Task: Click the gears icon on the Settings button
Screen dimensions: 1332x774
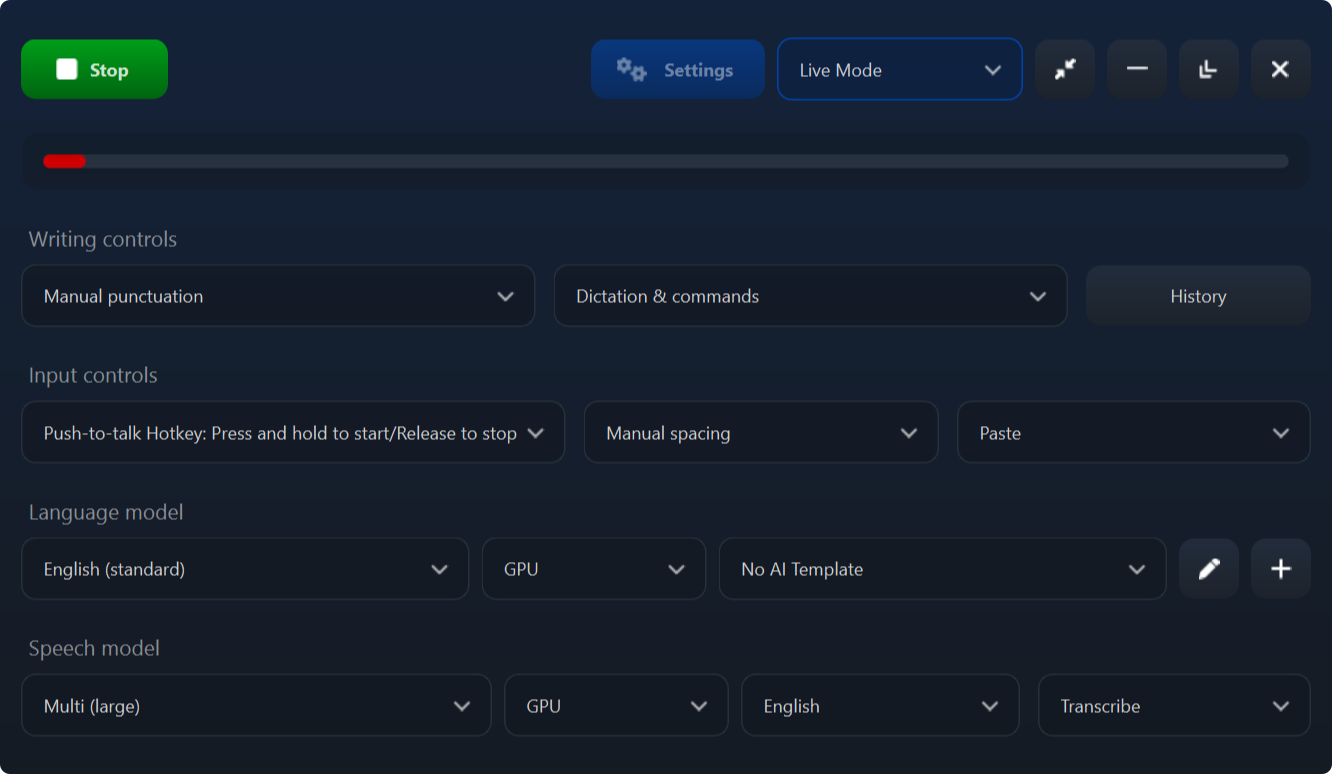Action: 630,69
